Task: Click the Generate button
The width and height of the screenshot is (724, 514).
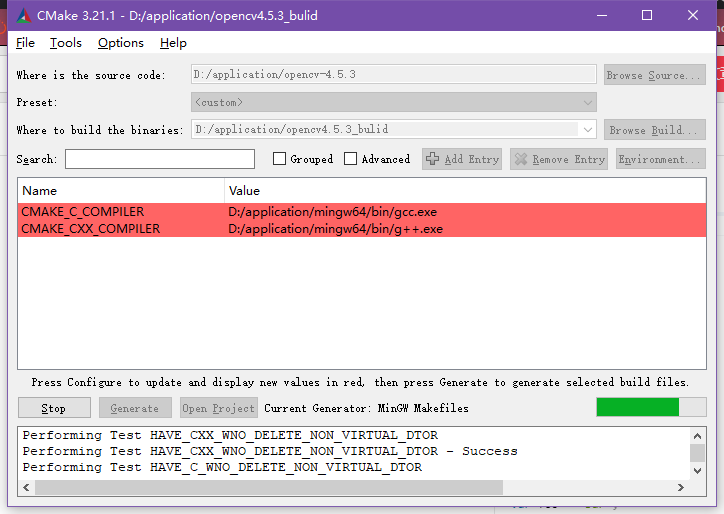Action: point(135,408)
